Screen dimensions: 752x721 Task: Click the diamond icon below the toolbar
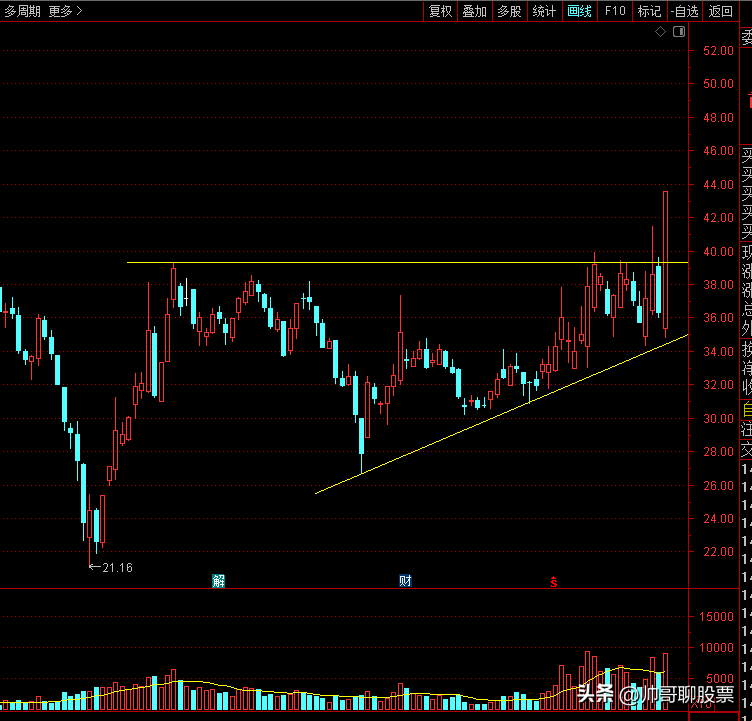pyautogui.click(x=661, y=32)
